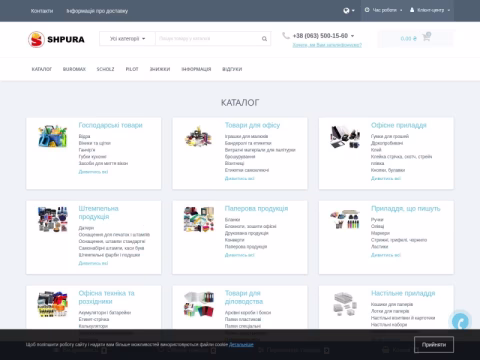Open the Товари для діловодства heading
Image resolution: width=480 pixels, height=360 pixels.
point(244,297)
